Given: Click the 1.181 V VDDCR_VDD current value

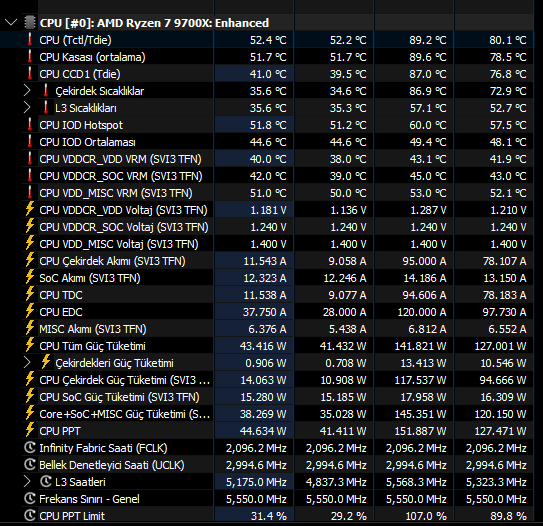Looking at the screenshot, I should (x=268, y=210).
